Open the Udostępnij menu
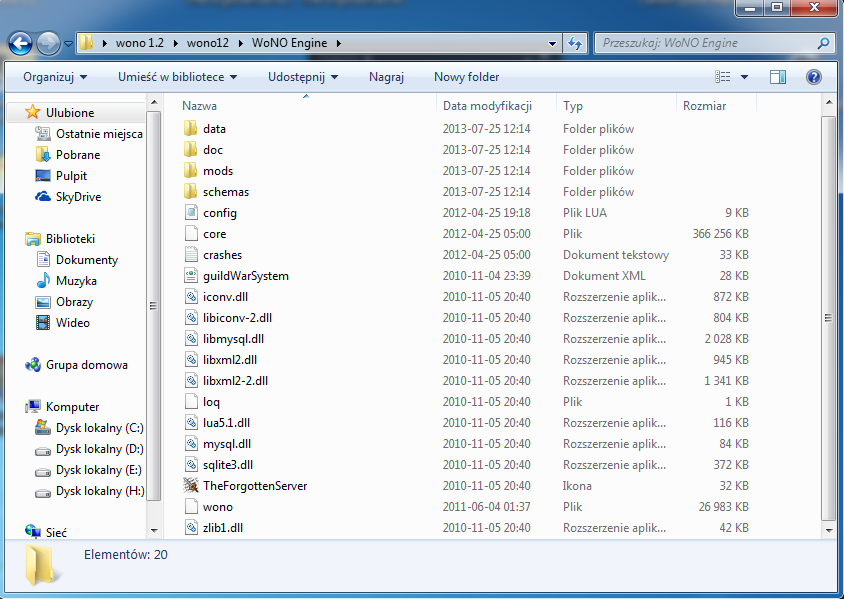This screenshot has width=844, height=599. (303, 77)
